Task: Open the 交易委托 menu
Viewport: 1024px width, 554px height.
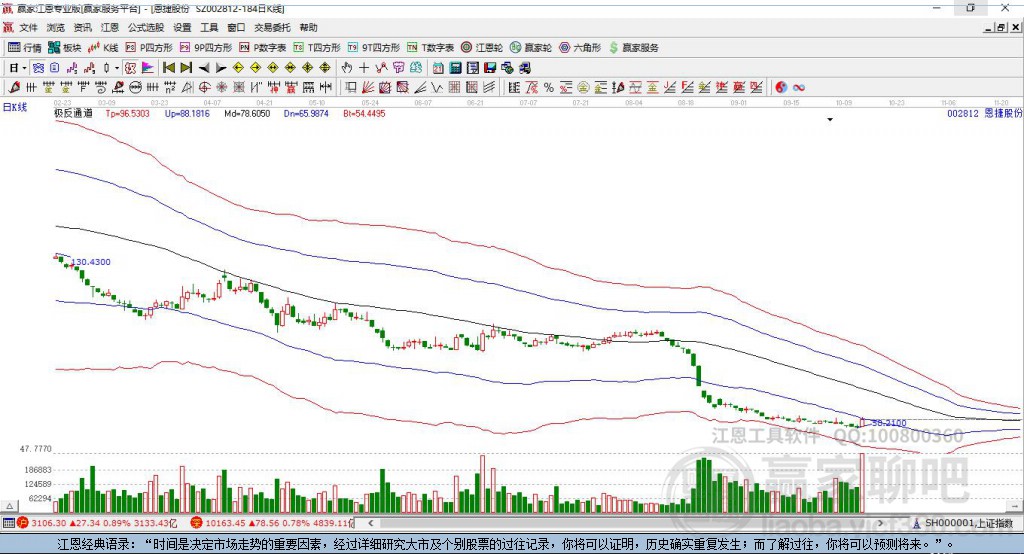Action: point(272,27)
